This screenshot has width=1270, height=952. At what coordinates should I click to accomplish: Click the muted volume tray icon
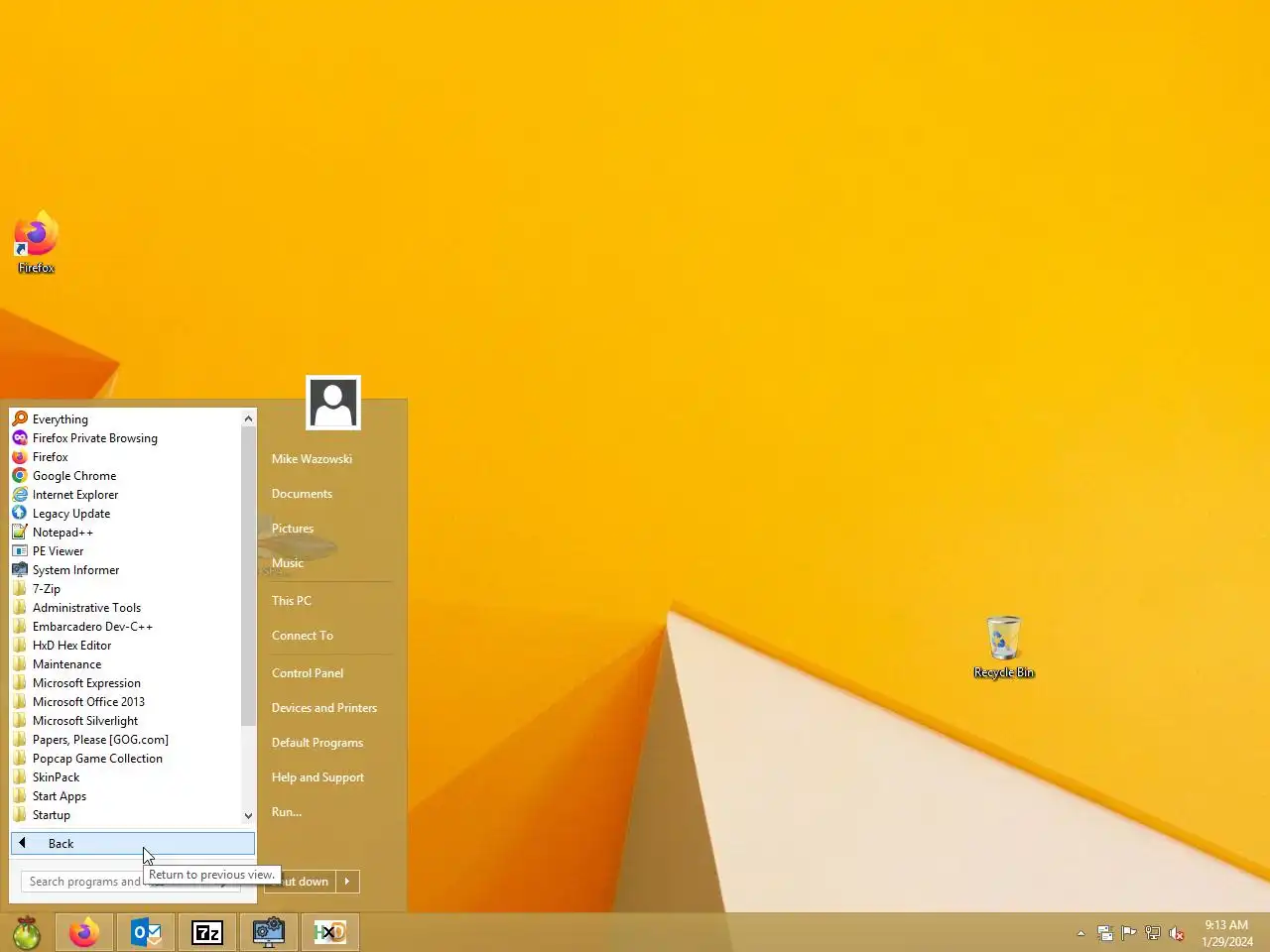pyautogui.click(x=1177, y=933)
